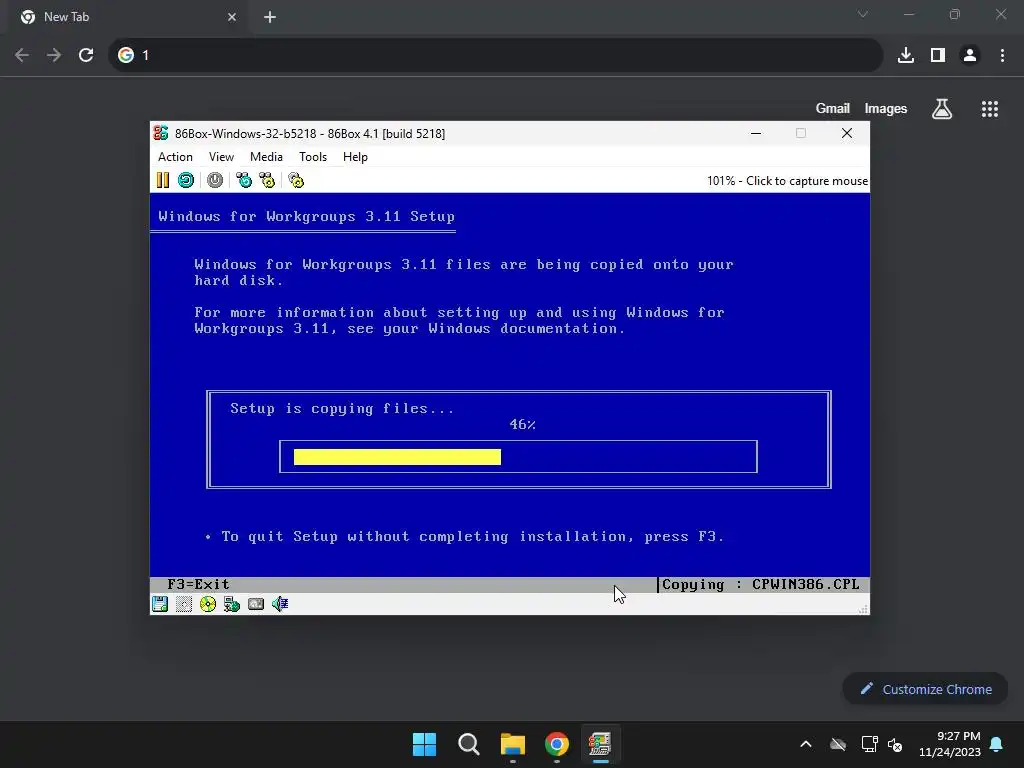Open Search Labs flask icon
Screen dimensions: 1024x768
click(942, 109)
